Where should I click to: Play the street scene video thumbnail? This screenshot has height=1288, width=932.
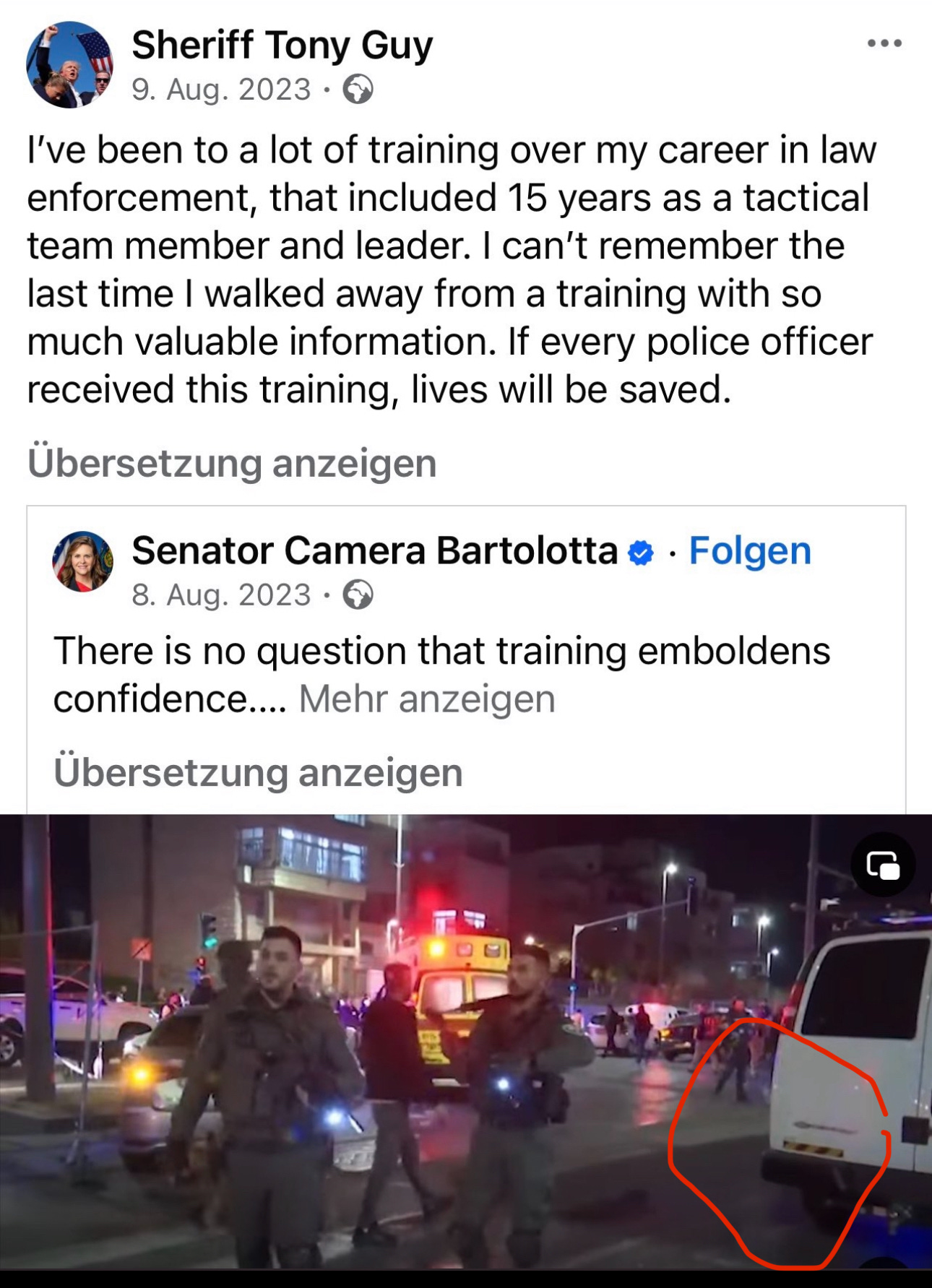[x=466, y=1041]
